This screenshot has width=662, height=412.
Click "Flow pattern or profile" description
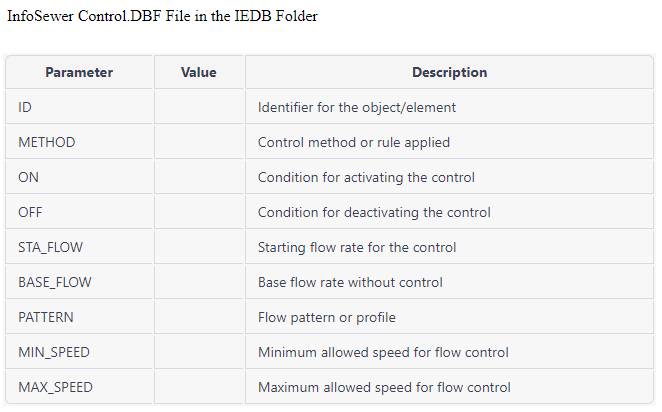pos(327,317)
